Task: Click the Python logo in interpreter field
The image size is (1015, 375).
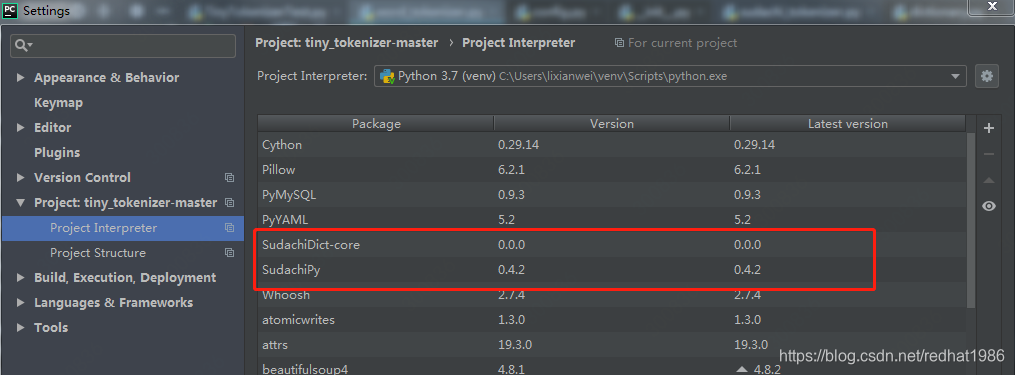Action: (387, 76)
